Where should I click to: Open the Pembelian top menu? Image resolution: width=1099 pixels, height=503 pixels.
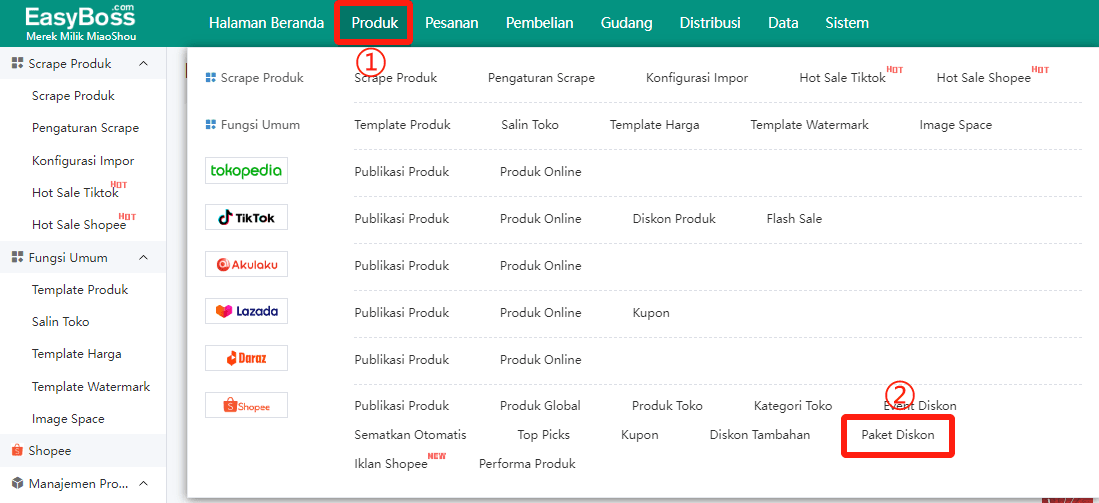tap(540, 23)
